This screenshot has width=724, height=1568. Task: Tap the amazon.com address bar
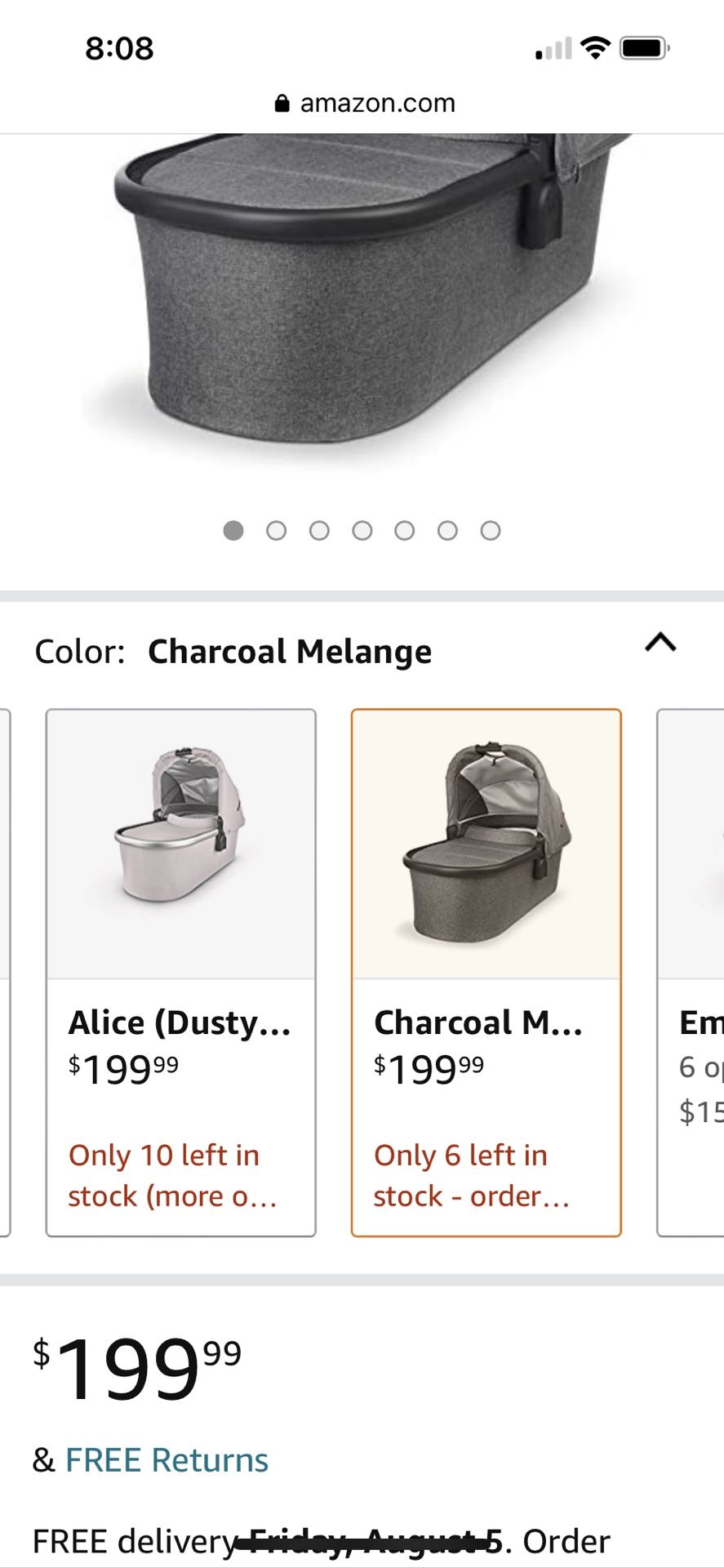point(365,104)
